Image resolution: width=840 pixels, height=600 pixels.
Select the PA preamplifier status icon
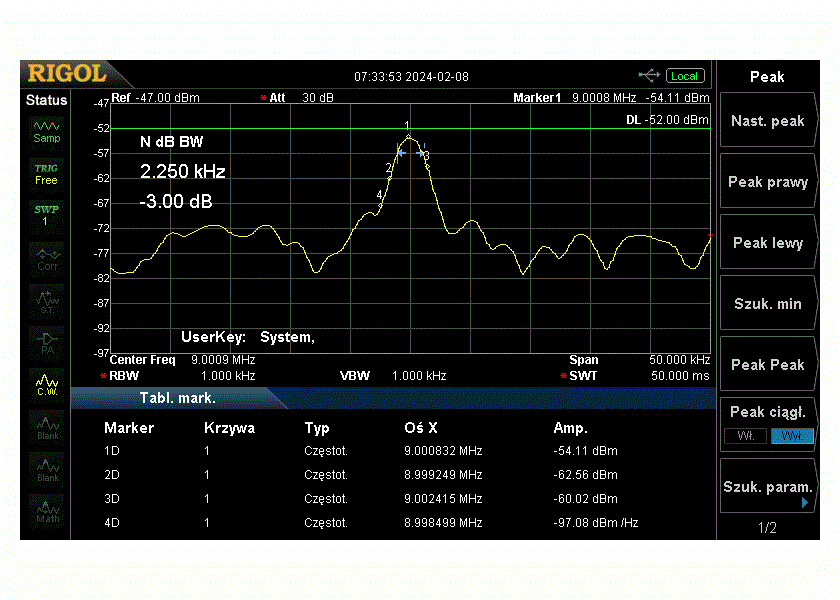(x=46, y=343)
